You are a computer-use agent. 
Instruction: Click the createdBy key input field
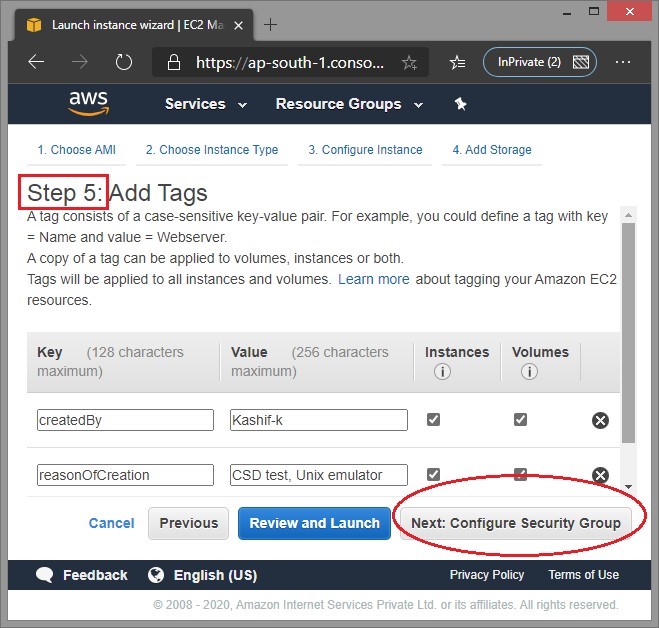pyautogui.click(x=125, y=420)
